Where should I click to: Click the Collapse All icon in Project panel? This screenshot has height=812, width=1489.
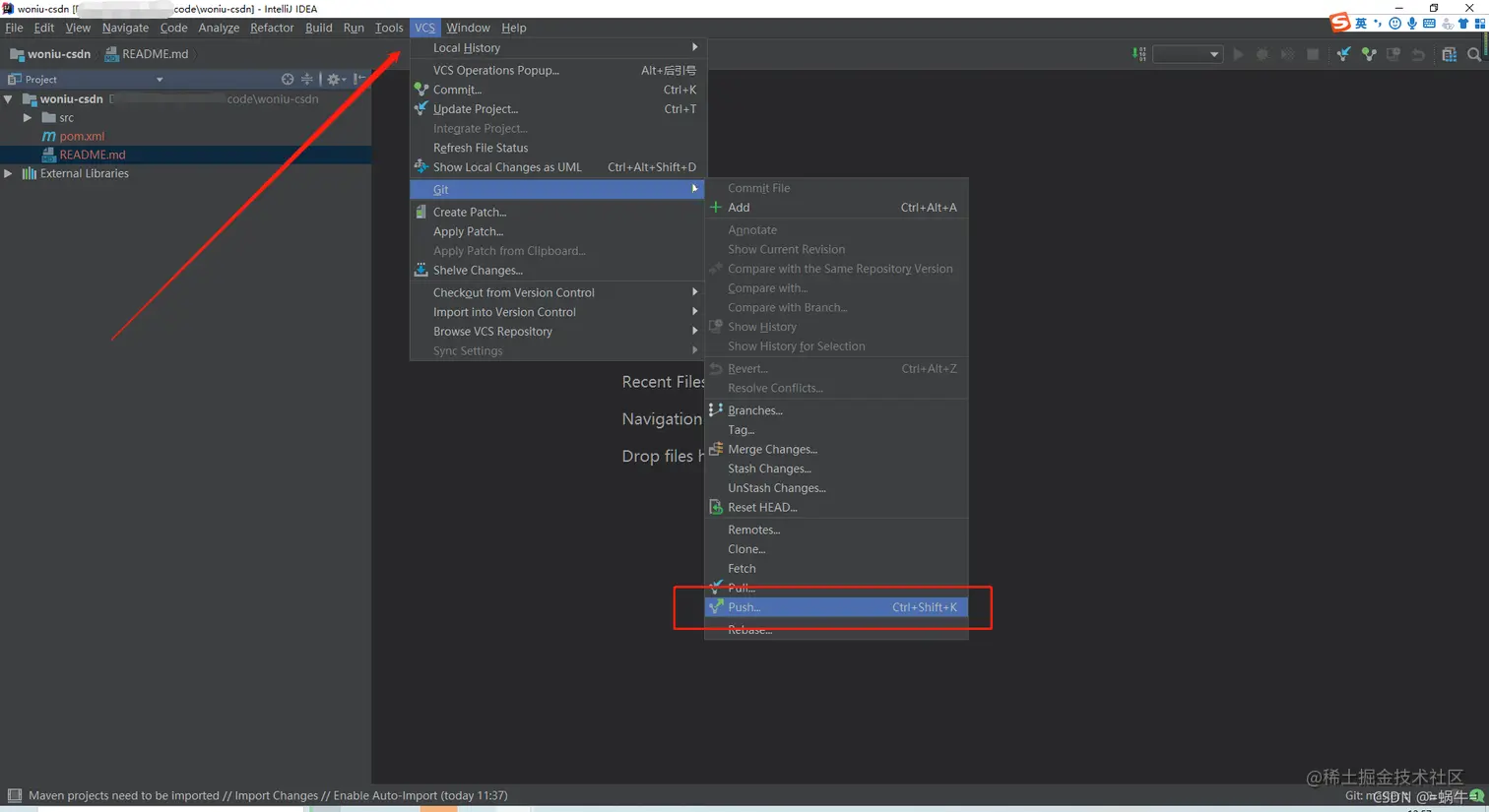point(307,79)
